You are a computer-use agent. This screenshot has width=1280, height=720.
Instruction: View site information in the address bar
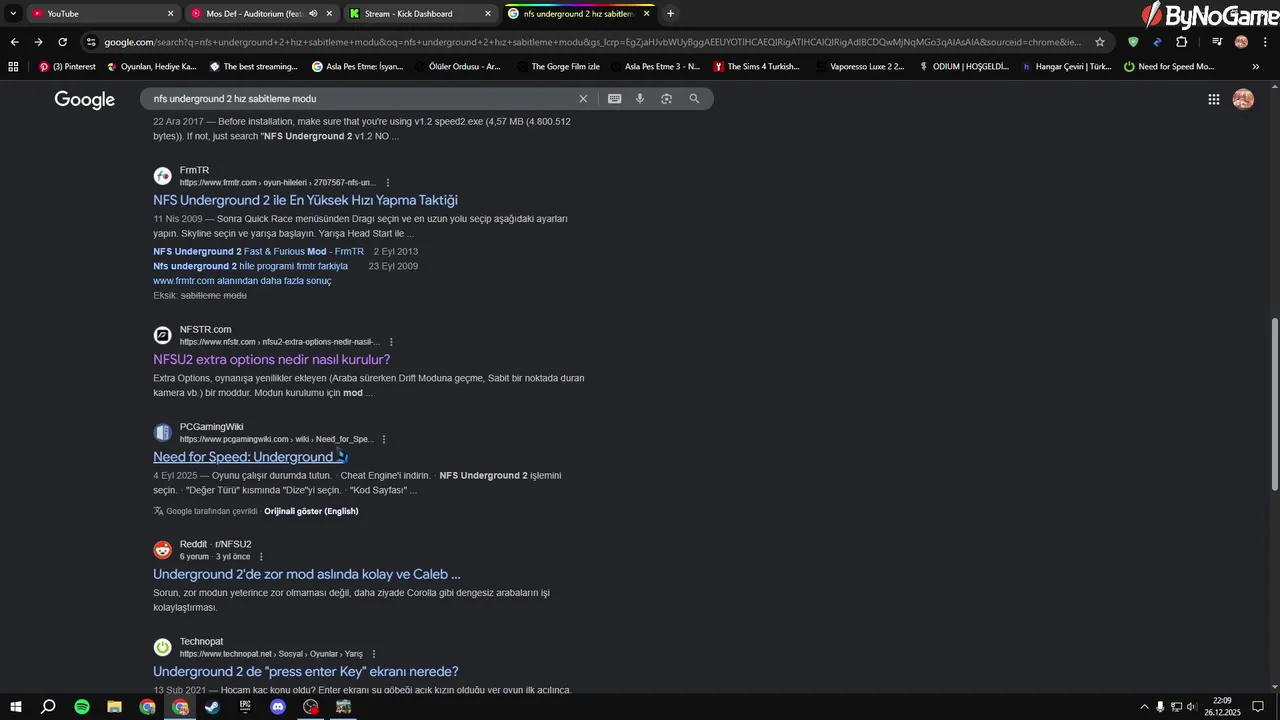tap(91, 42)
